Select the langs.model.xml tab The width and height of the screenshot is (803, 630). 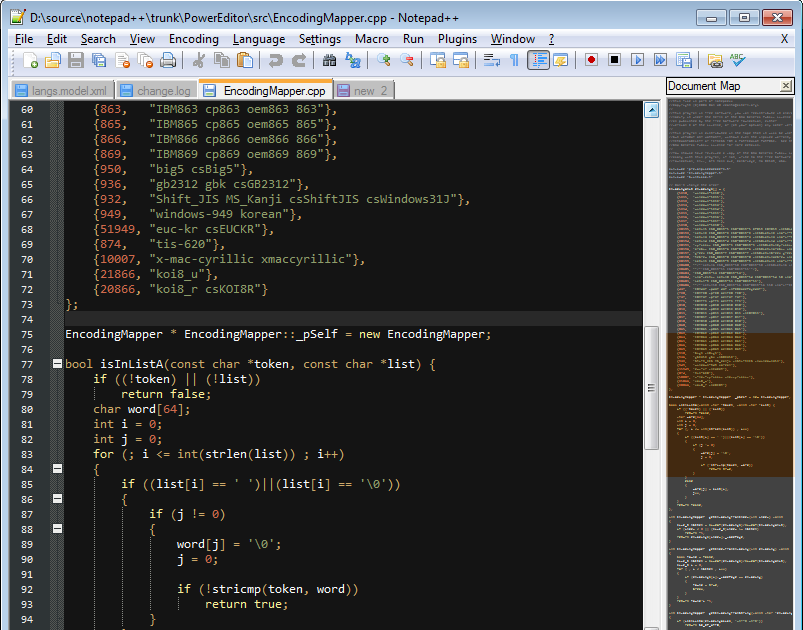click(x=64, y=89)
